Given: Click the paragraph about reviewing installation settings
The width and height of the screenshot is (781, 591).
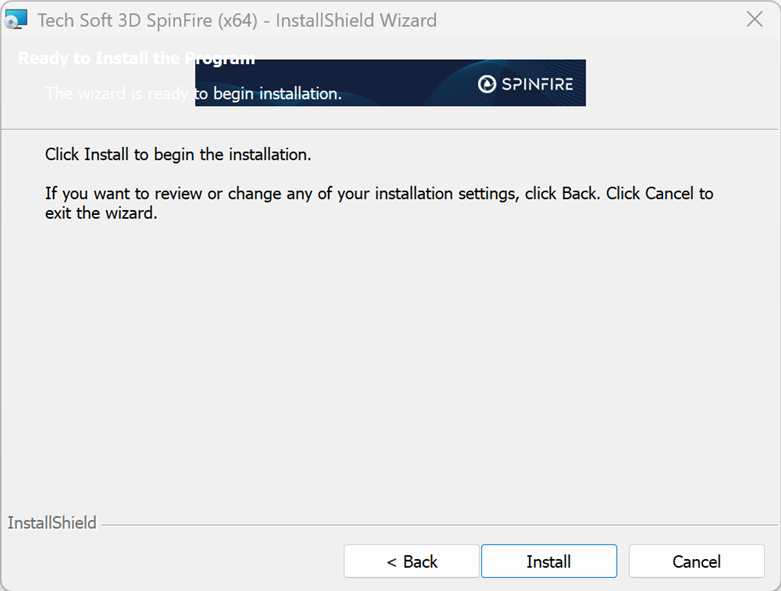Looking at the screenshot, I should [379, 193].
